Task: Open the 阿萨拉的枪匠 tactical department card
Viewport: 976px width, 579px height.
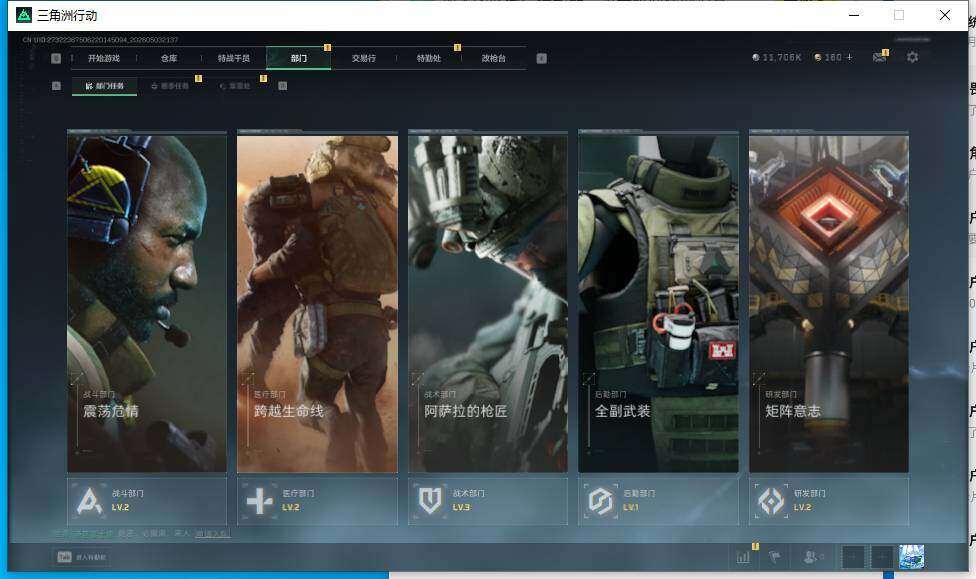Action: [488, 302]
